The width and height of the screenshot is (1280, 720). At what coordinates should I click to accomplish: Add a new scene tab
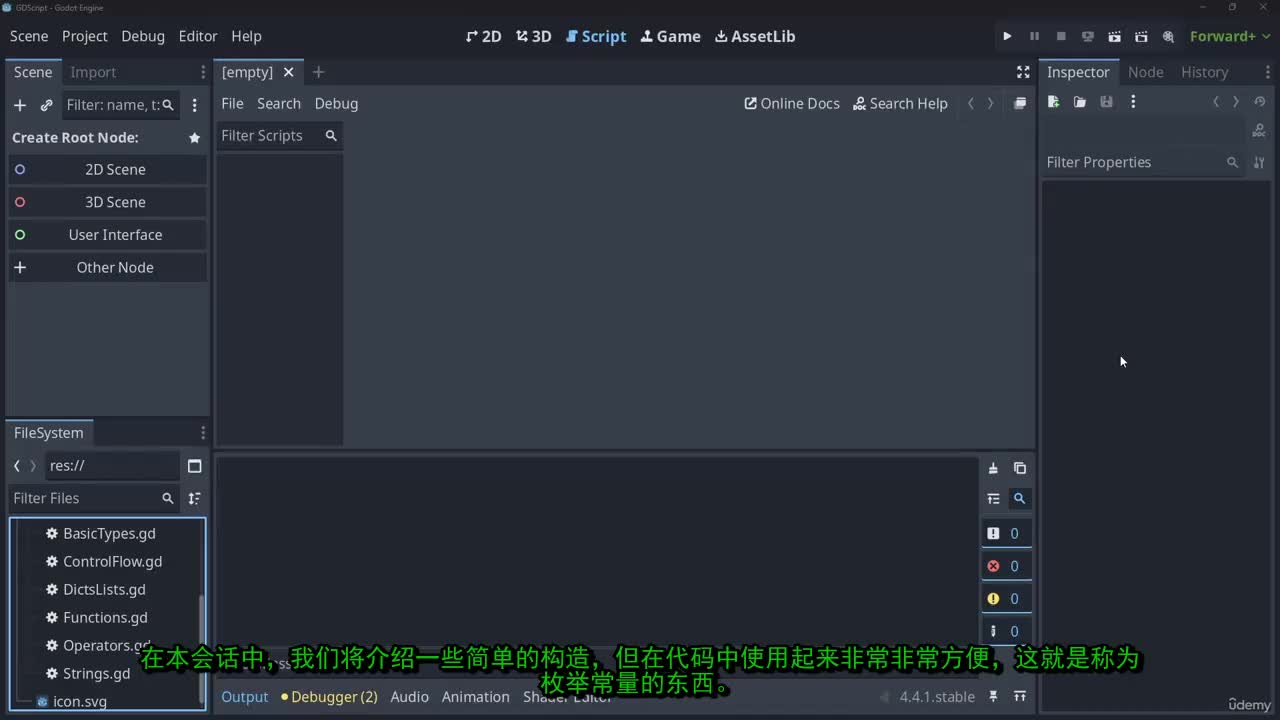click(318, 72)
